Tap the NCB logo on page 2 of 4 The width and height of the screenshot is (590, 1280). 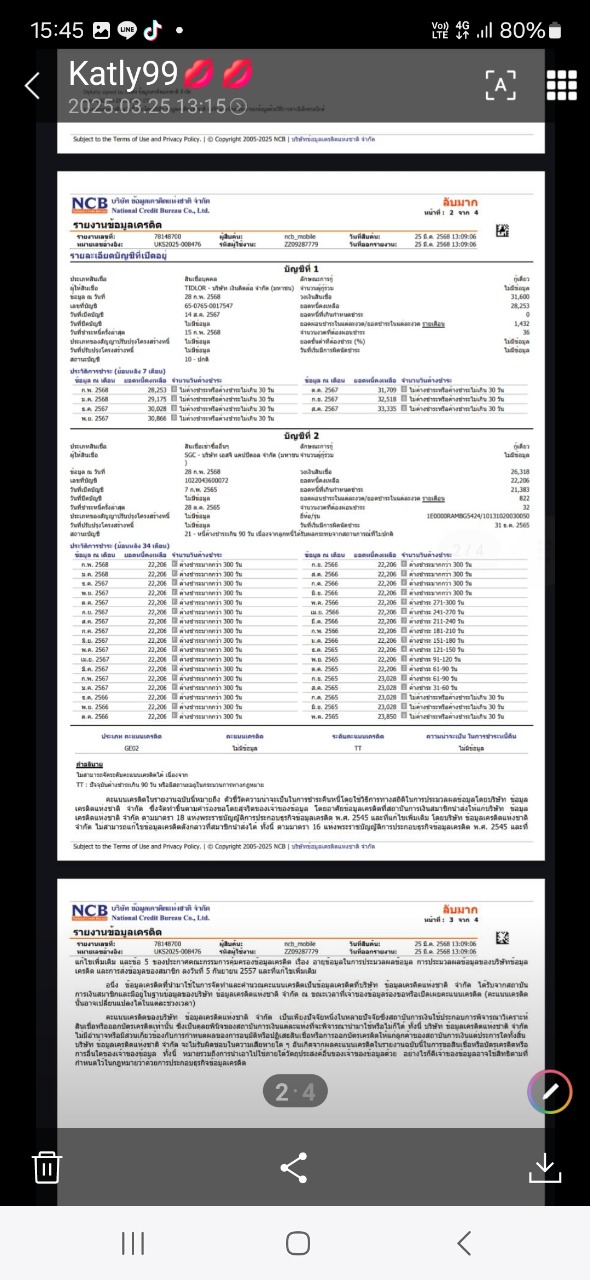(x=90, y=205)
